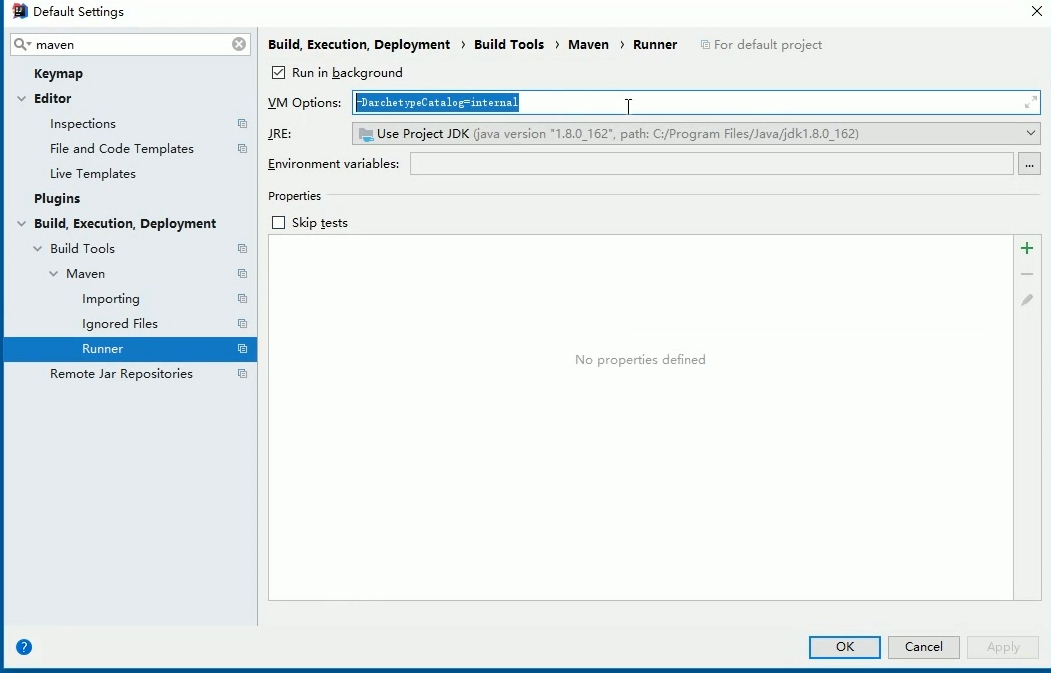The width and height of the screenshot is (1051, 673).
Task: Remove selected property minus icon
Action: [1027, 274]
